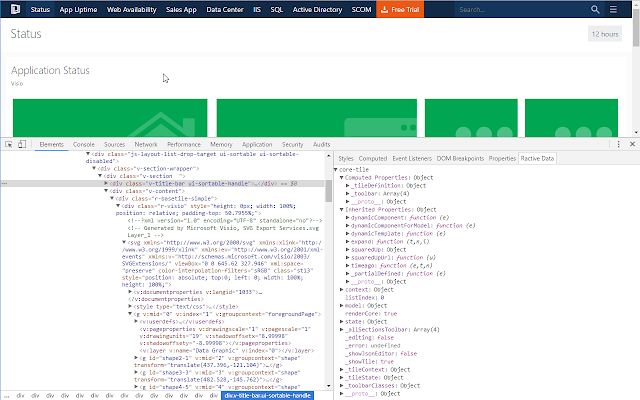This screenshot has height=400, width=640.
Task: Open the Web Availability nav item
Action: (x=131, y=9)
